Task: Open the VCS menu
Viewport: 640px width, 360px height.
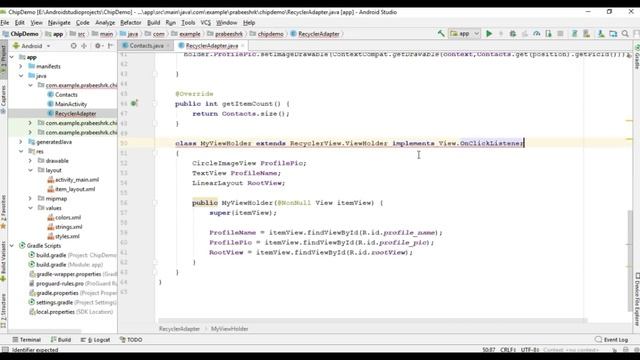Action: [206, 23]
